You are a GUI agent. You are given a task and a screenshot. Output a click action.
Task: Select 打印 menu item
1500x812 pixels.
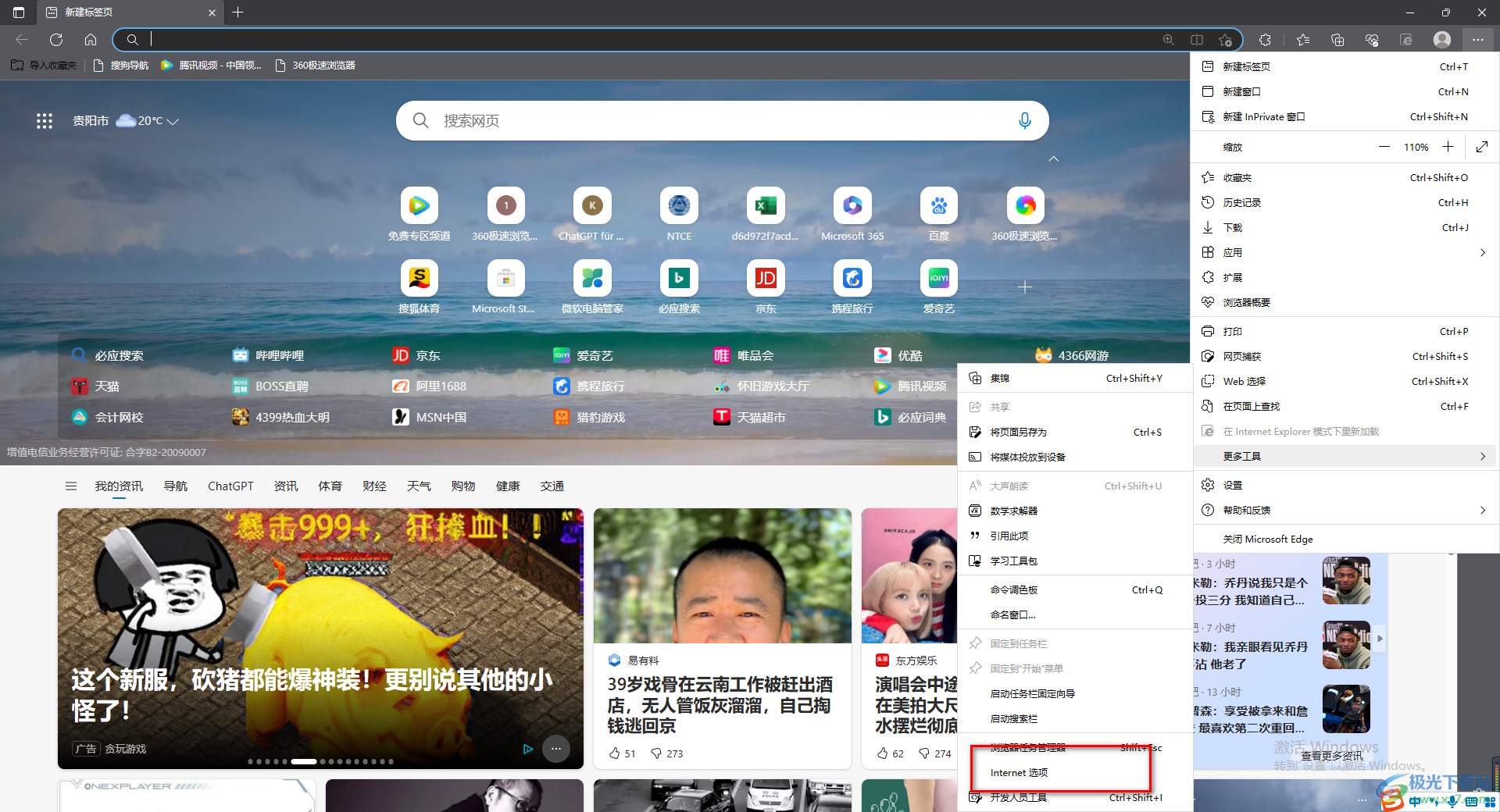click(x=1345, y=331)
